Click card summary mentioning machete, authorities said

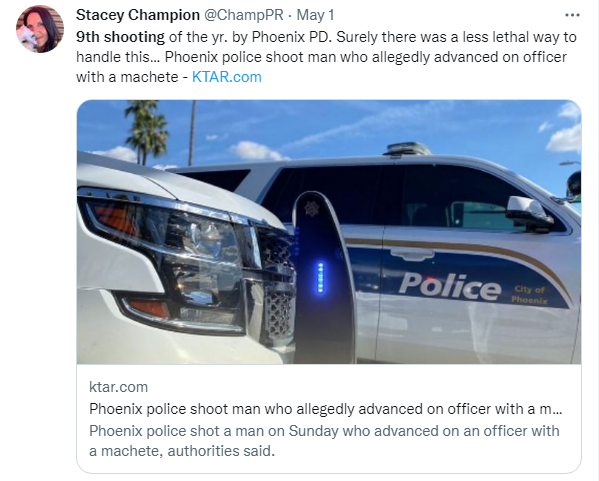[324, 441]
